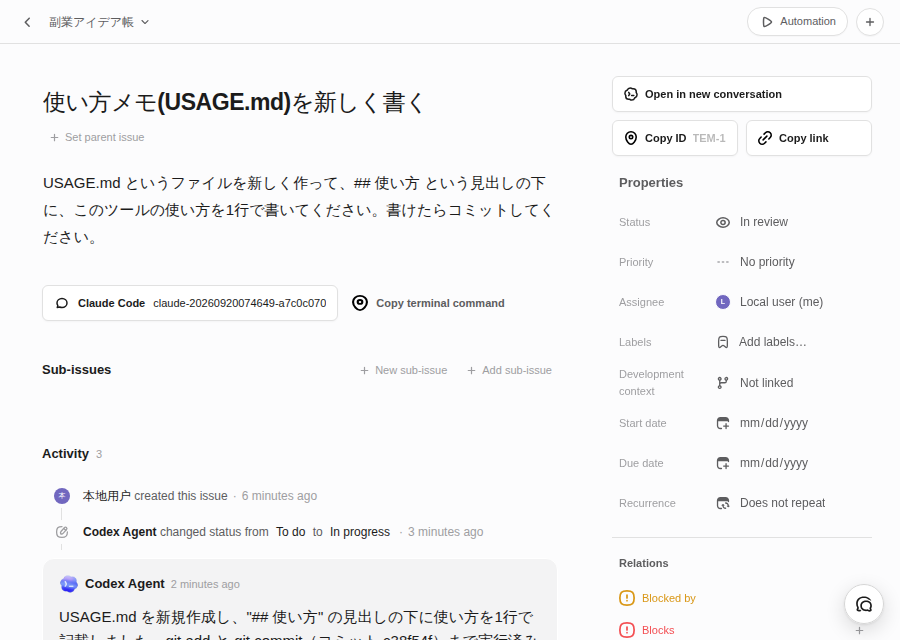The height and width of the screenshot is (640, 900).
Task: Click the icon on Open in new conversation
Action: tap(631, 94)
